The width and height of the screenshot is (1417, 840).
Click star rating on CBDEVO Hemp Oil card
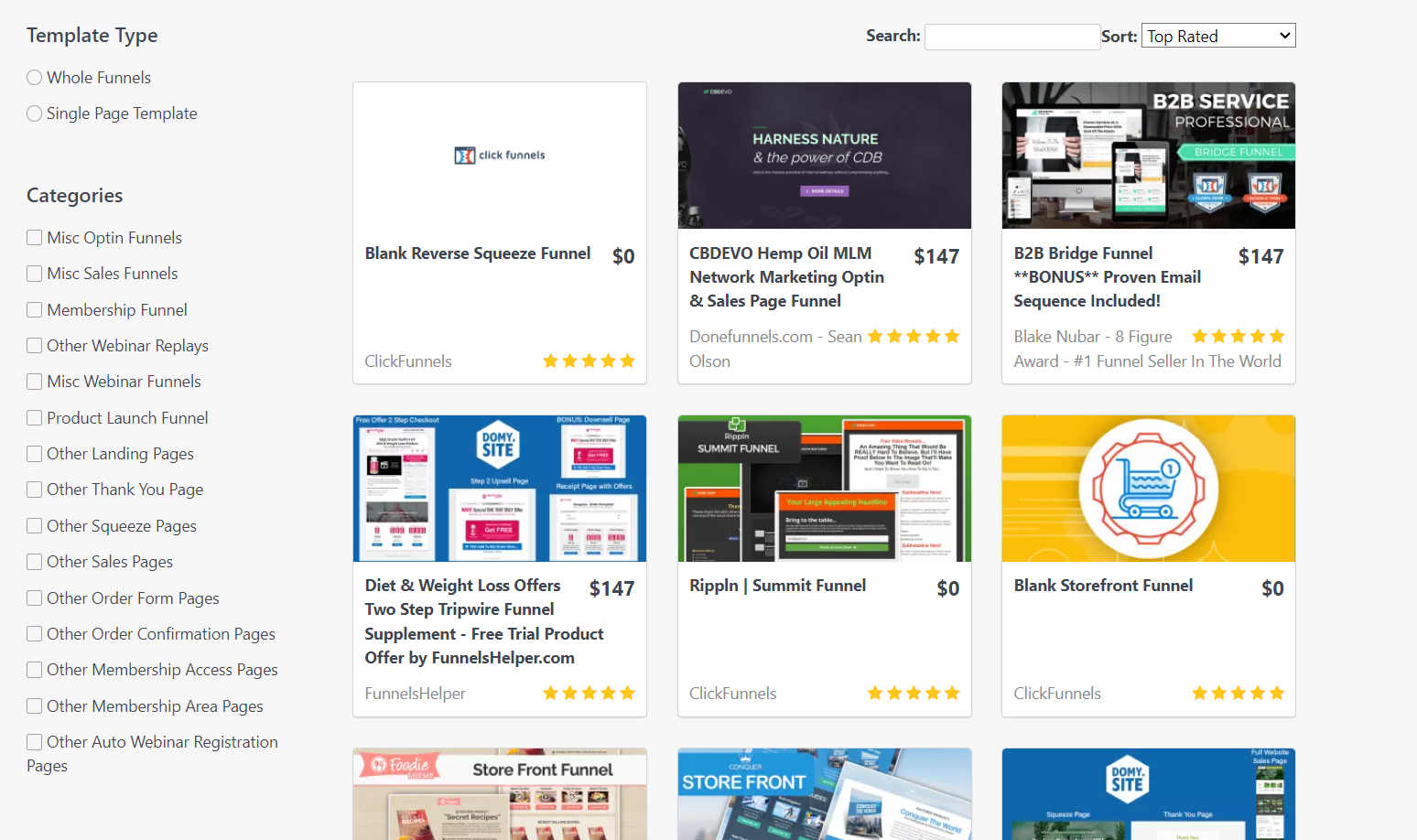pyautogui.click(x=914, y=337)
